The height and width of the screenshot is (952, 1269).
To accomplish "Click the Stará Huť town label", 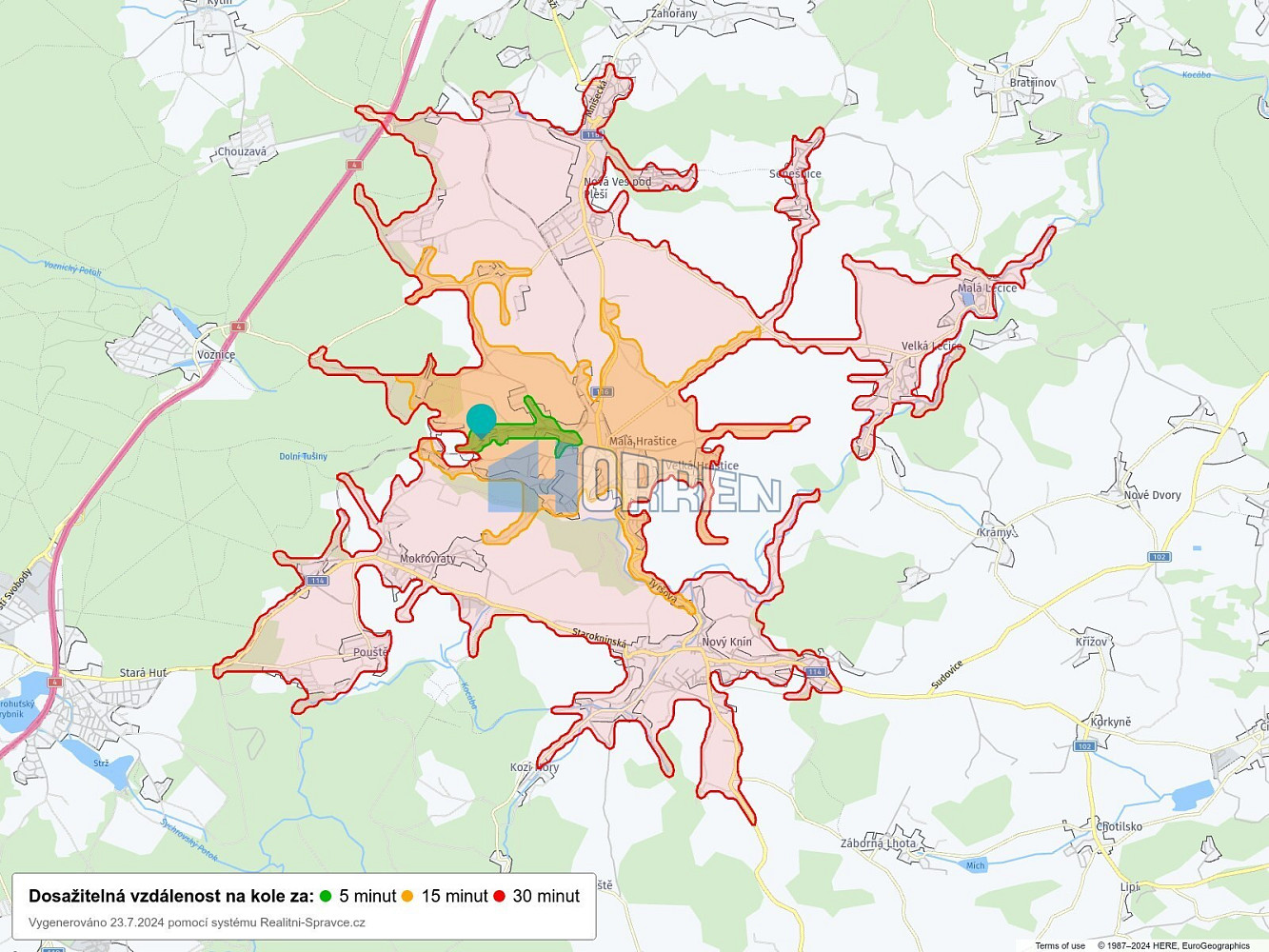I will (143, 673).
